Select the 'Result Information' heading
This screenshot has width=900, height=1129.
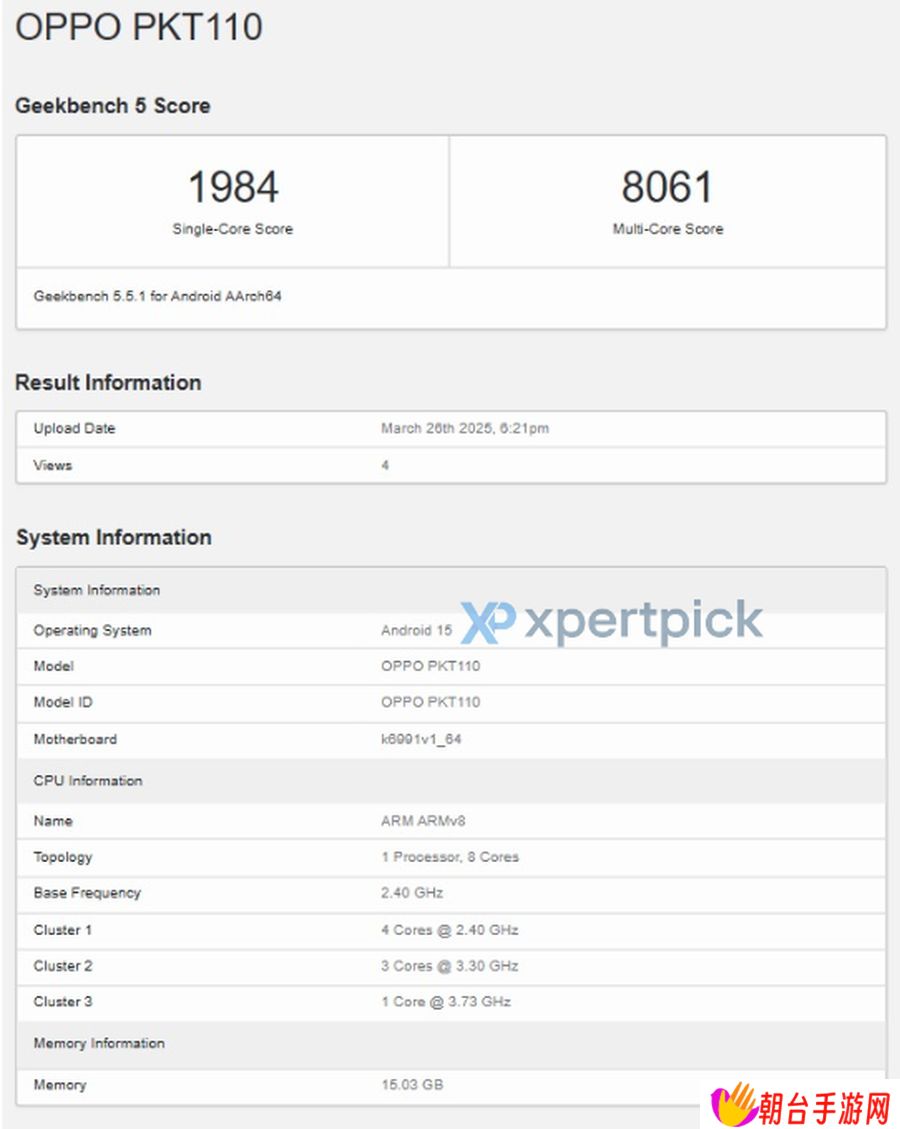108,382
